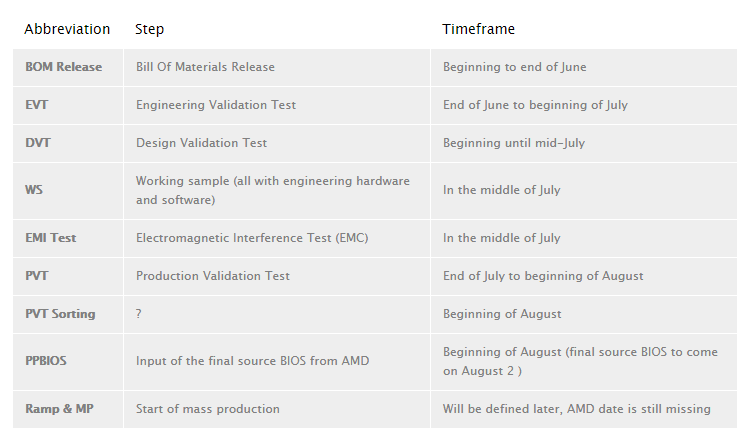
Task: Select the BOM Release abbreviation cell
Action: 68,67
